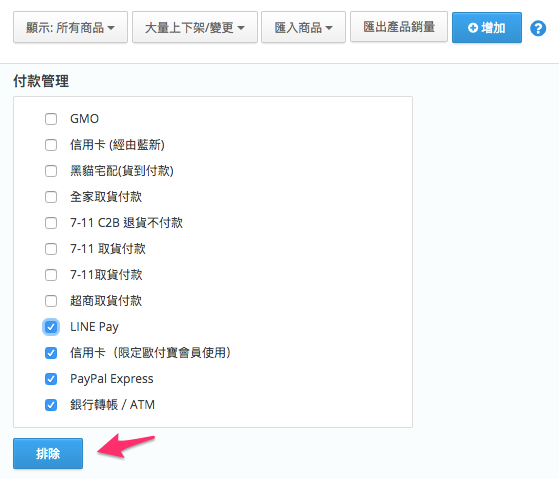
Task: Click the 全家取貨付款 label text
Action: tap(106, 197)
